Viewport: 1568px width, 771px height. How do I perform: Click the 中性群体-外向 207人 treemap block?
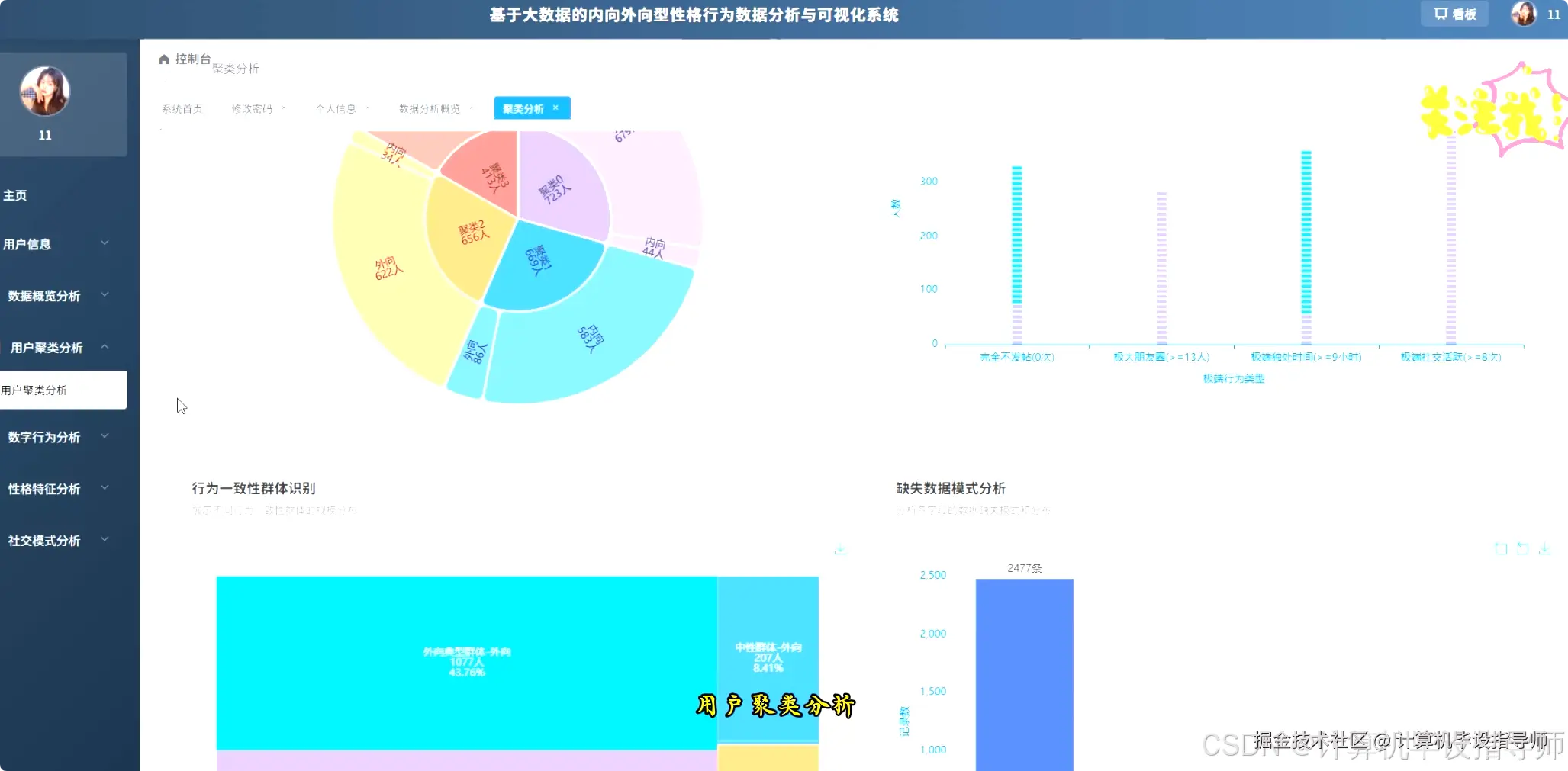tap(768, 658)
